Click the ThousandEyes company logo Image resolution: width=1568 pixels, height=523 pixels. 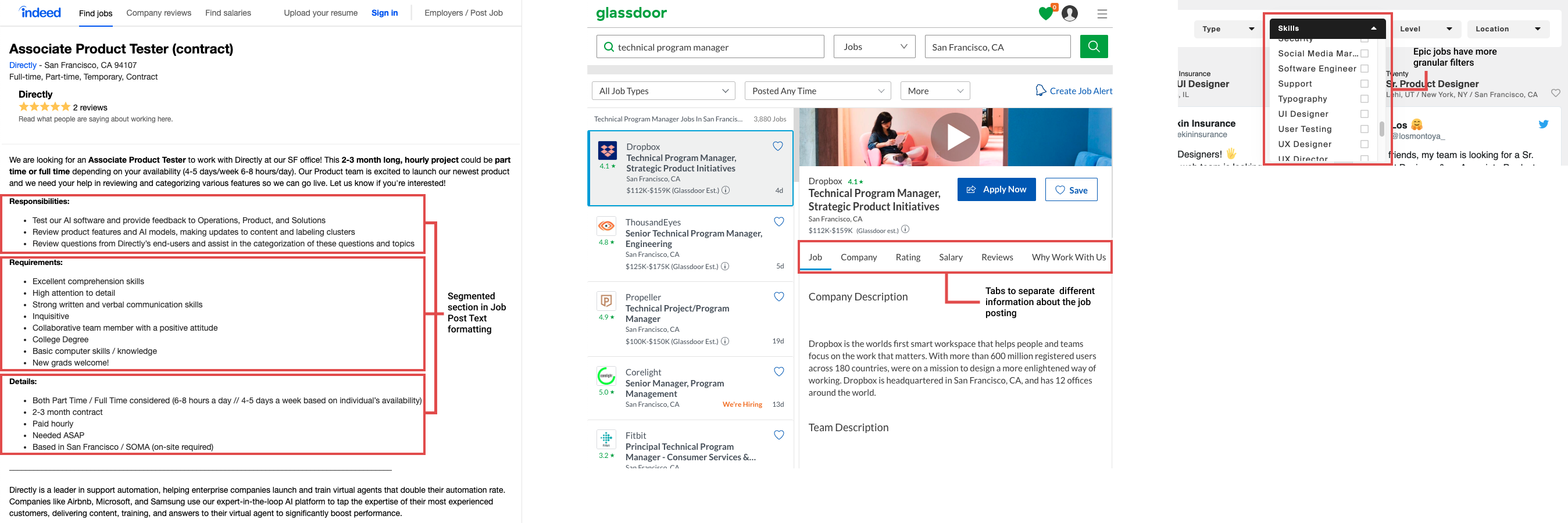point(606,226)
